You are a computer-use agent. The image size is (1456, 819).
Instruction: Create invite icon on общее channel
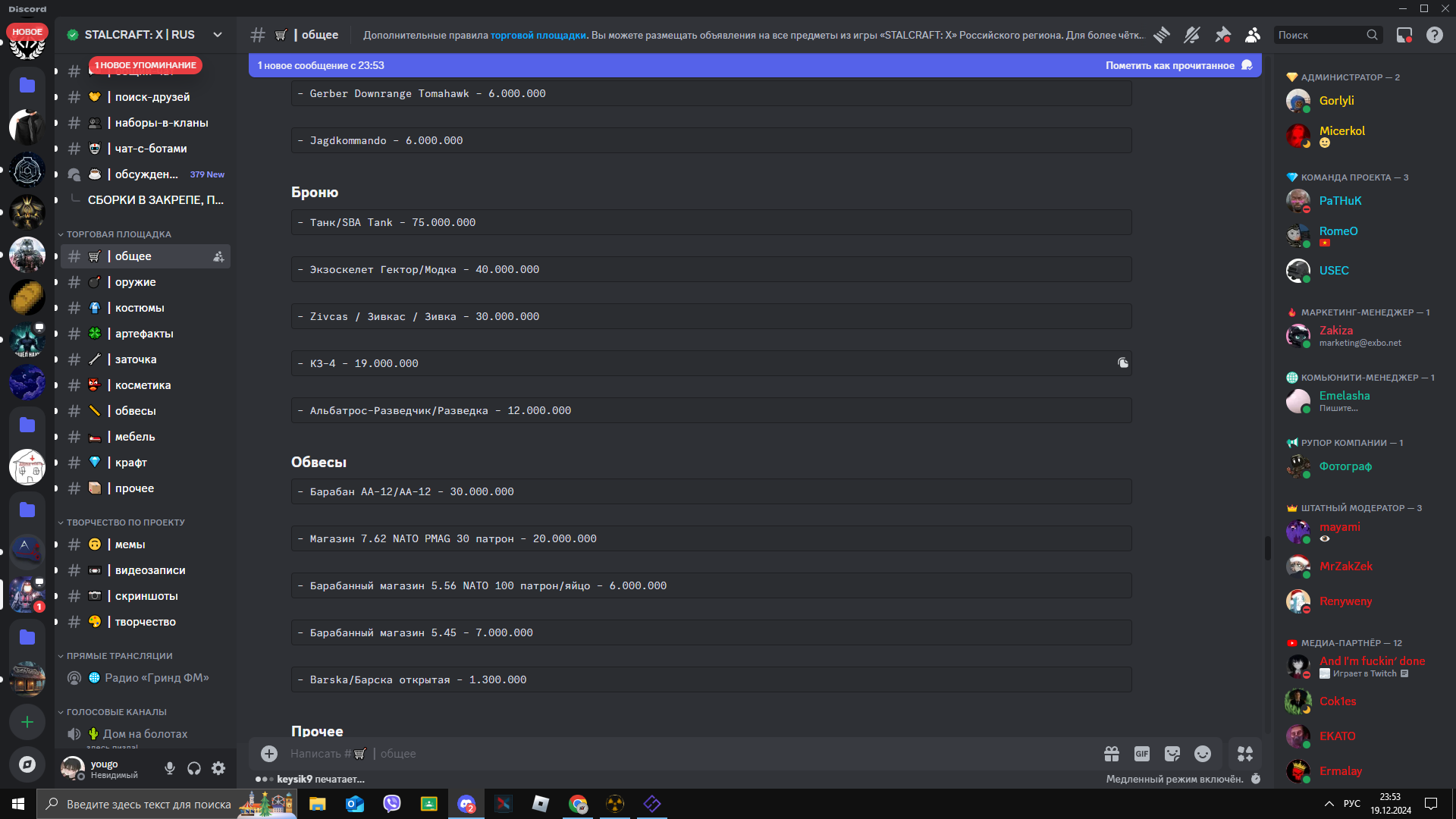coord(218,256)
